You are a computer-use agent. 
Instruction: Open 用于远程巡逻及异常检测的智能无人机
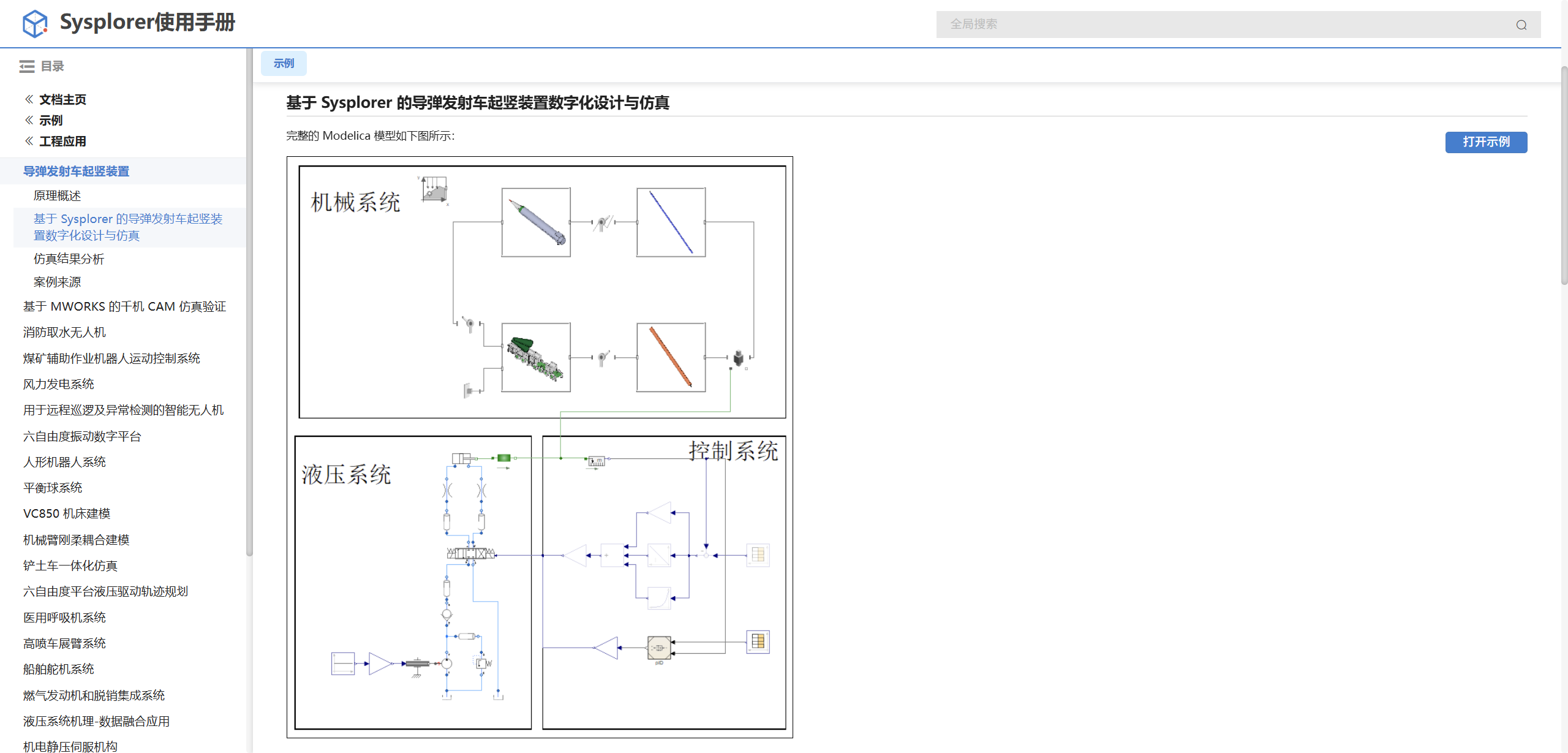point(124,410)
